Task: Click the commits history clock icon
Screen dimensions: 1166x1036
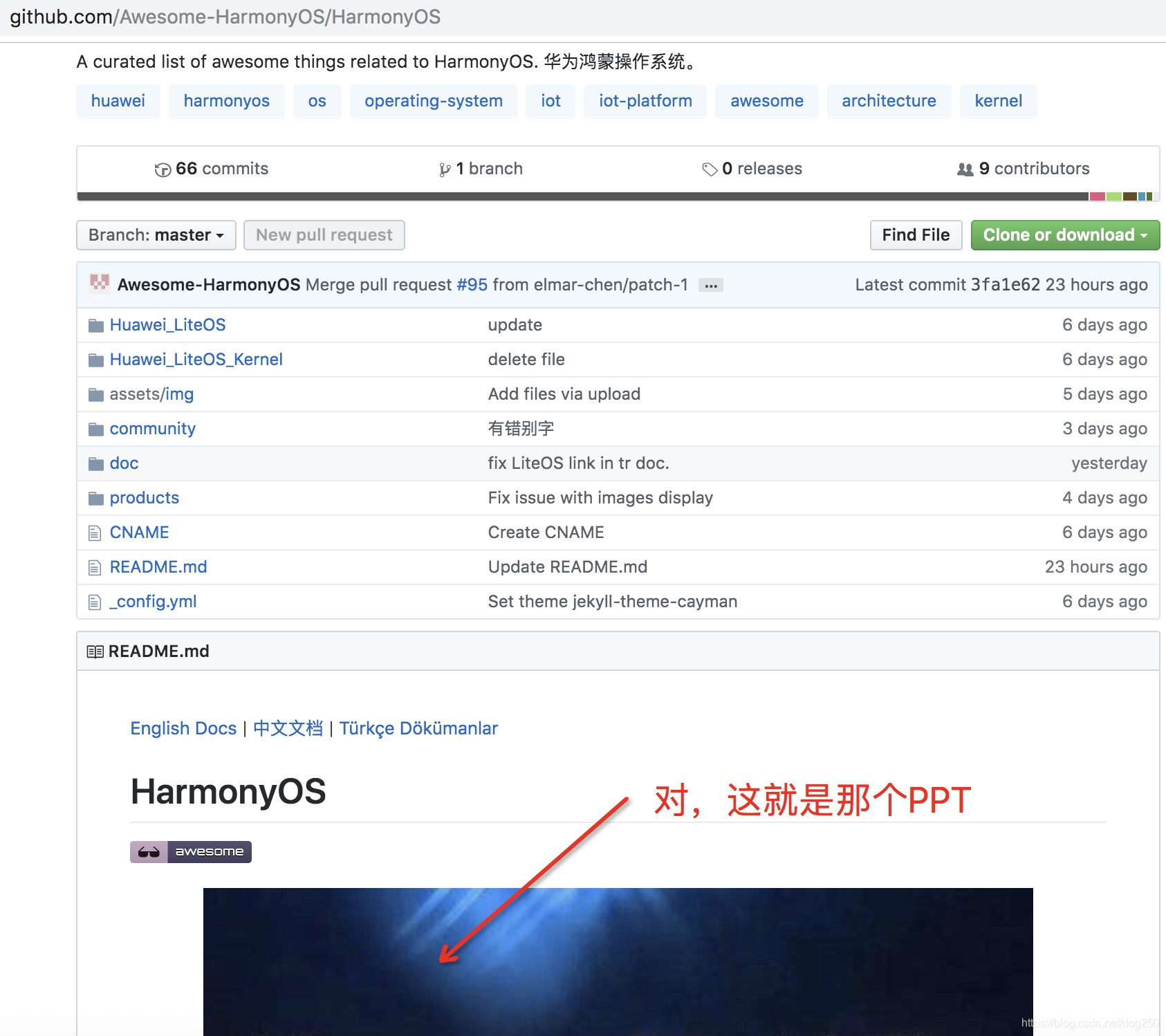Action: tap(163, 169)
